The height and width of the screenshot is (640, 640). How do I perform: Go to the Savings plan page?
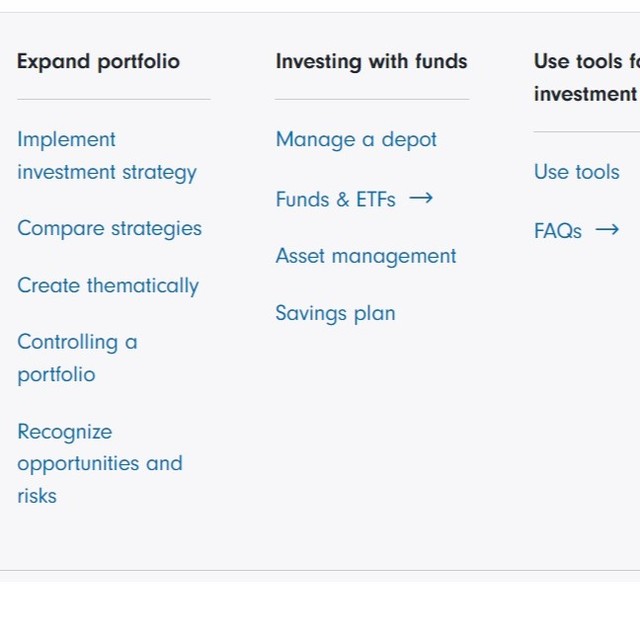click(336, 313)
